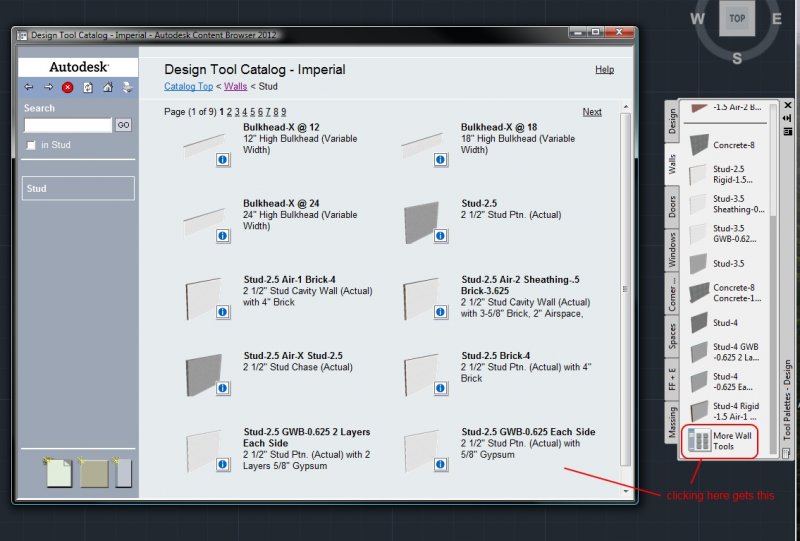Image resolution: width=800 pixels, height=541 pixels.
Task: Switch to the Design palette tab
Action: tap(672, 121)
